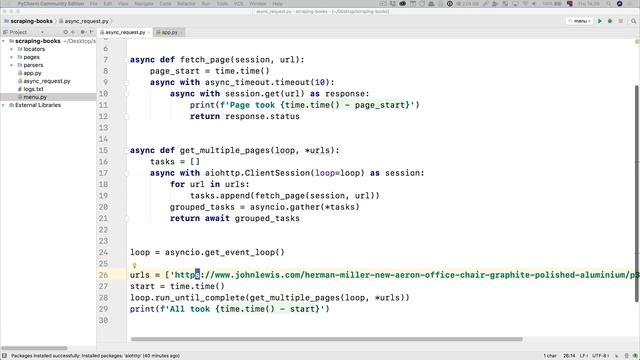Viewport: 640px width, 360px height.
Task: Click editor vertical scrollbar thumb
Action: 636,194
